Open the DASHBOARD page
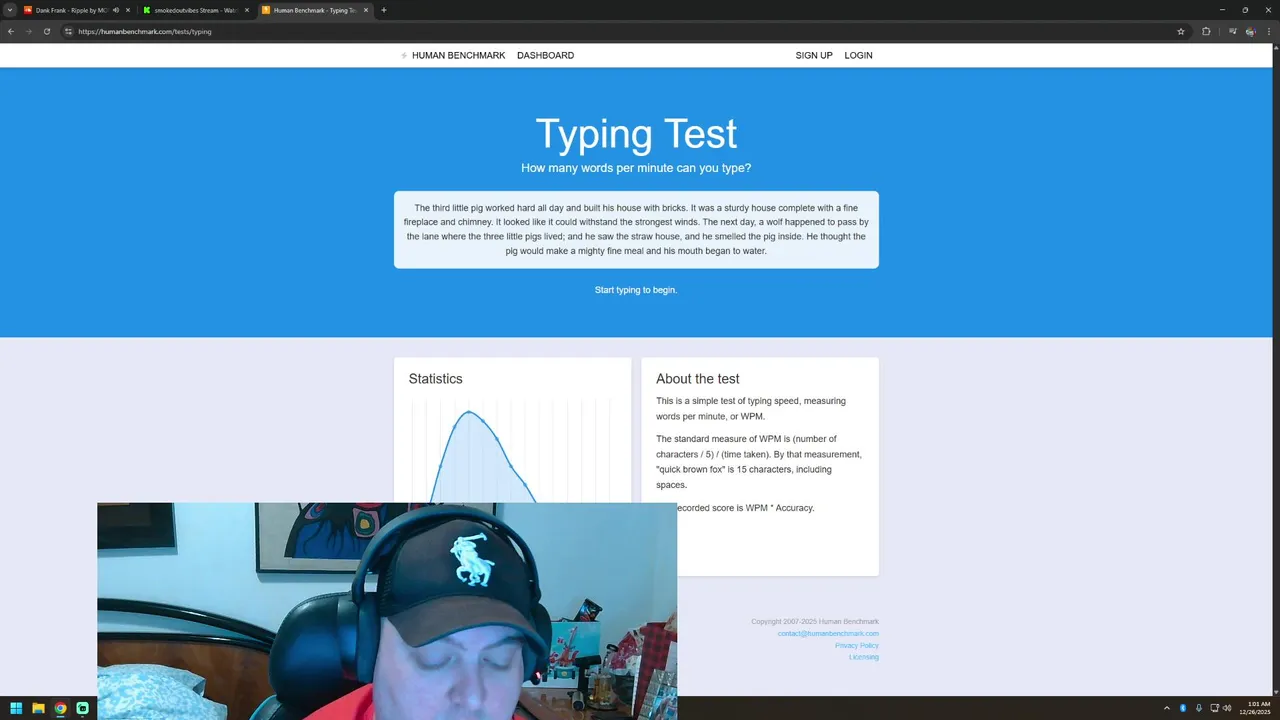The image size is (1280, 720). click(545, 56)
